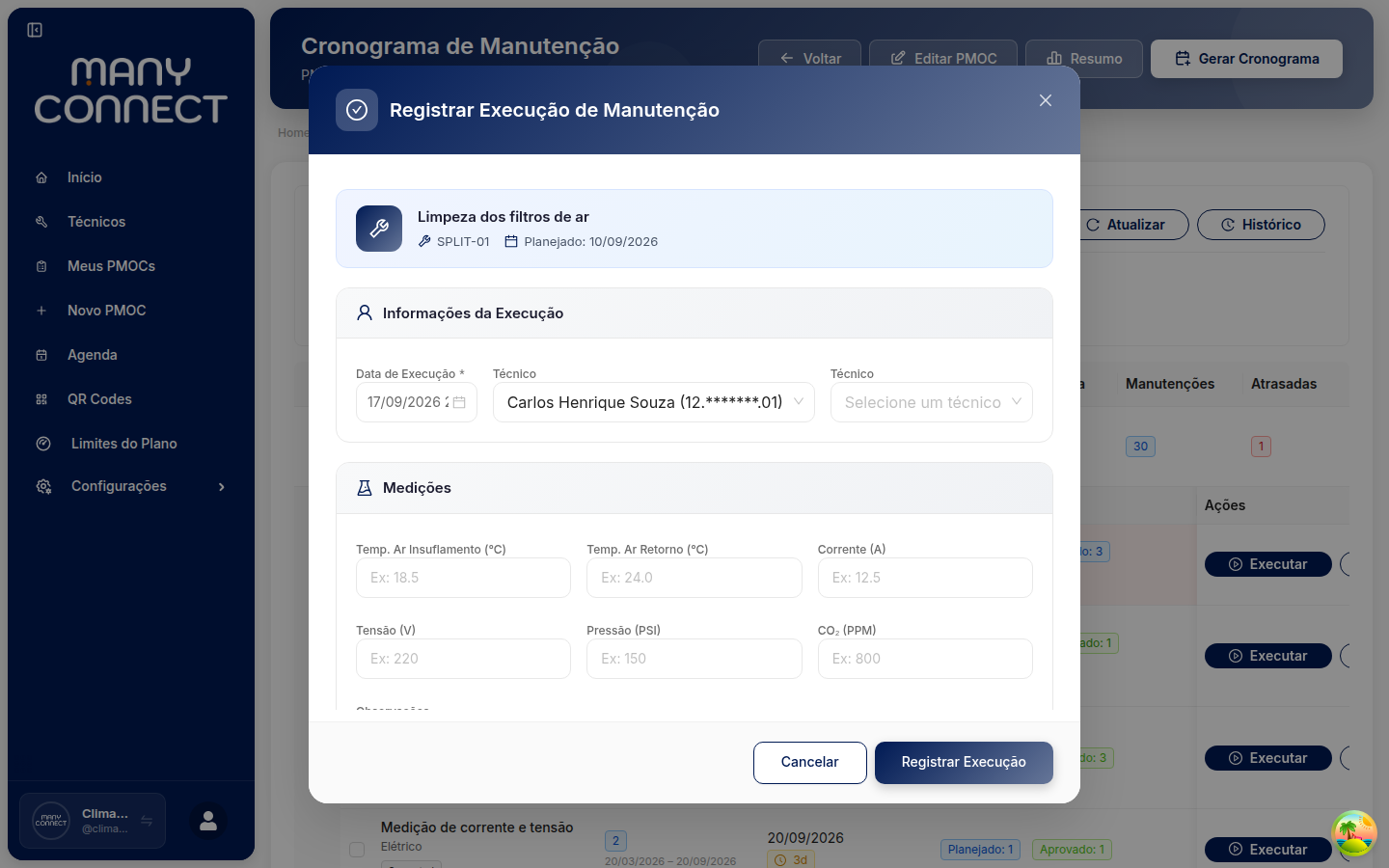Screen dimensions: 1389x868
Task: Click the Voltar button in background page
Action: tap(810, 58)
